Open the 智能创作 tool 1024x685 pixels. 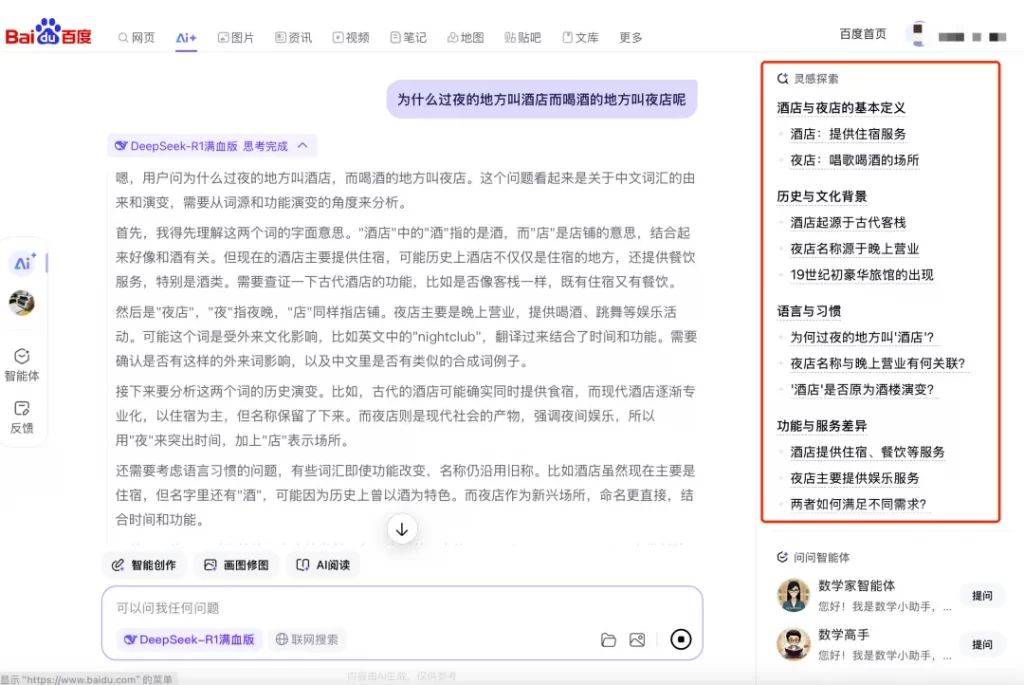click(144, 565)
